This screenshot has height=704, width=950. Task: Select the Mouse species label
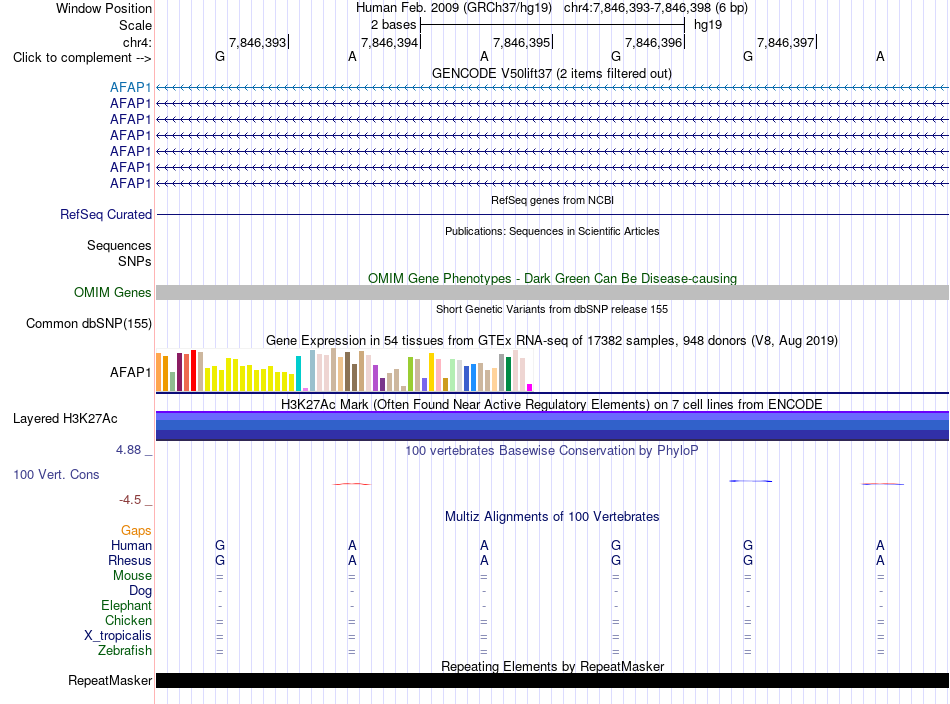(133, 576)
